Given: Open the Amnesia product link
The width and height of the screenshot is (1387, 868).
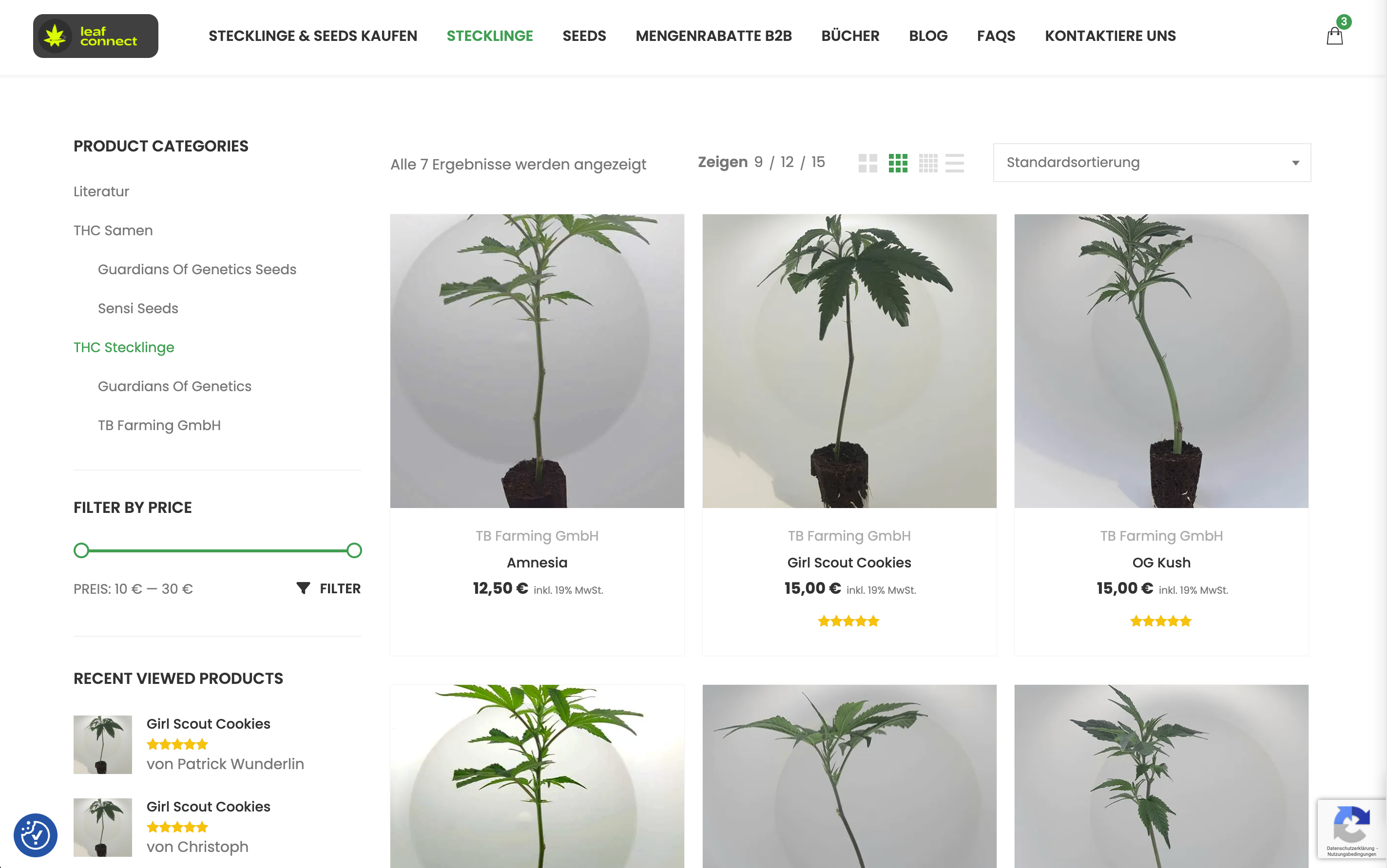Looking at the screenshot, I should (537, 563).
